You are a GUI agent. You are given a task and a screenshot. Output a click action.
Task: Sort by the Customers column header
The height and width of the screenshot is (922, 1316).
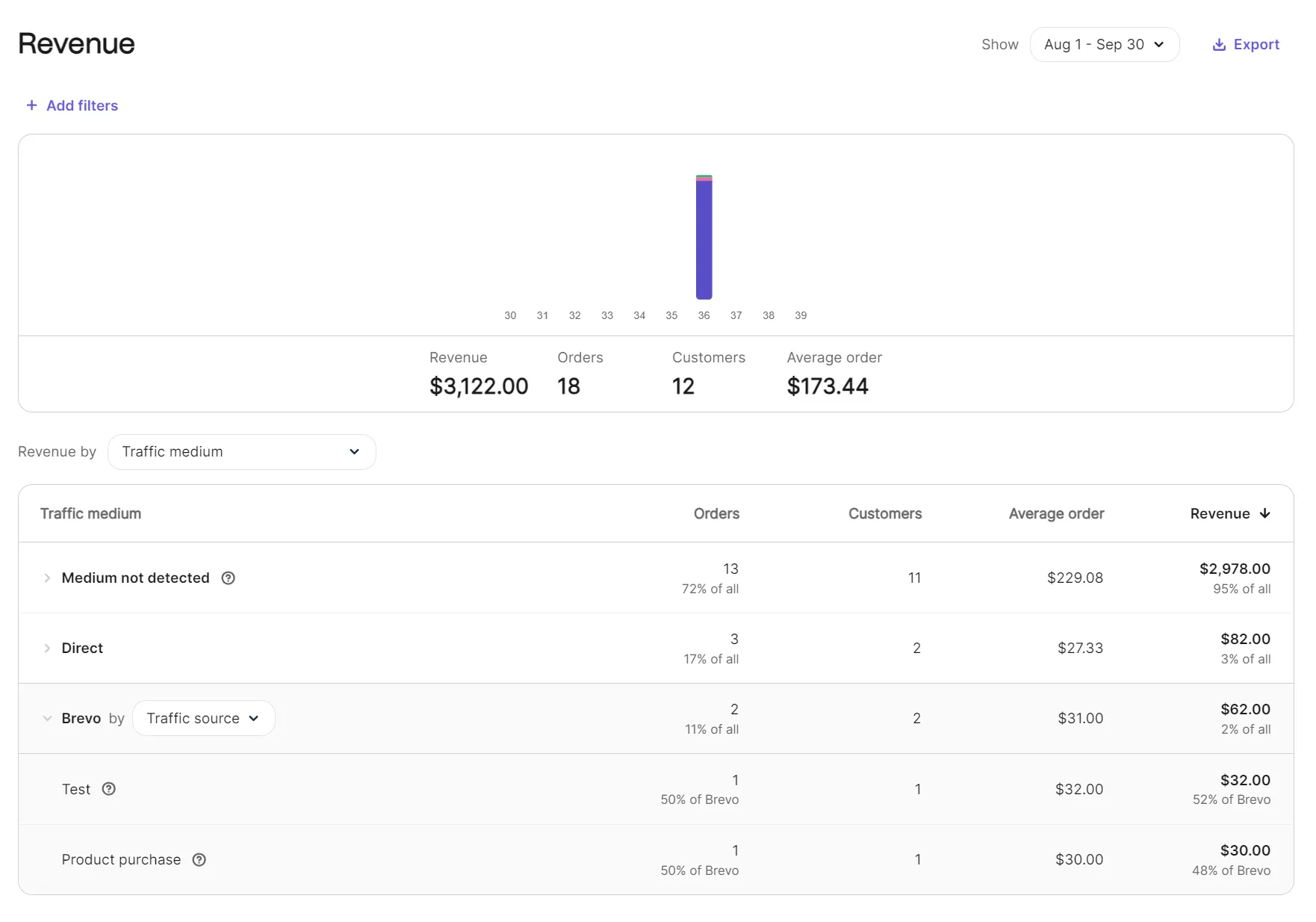click(885, 513)
